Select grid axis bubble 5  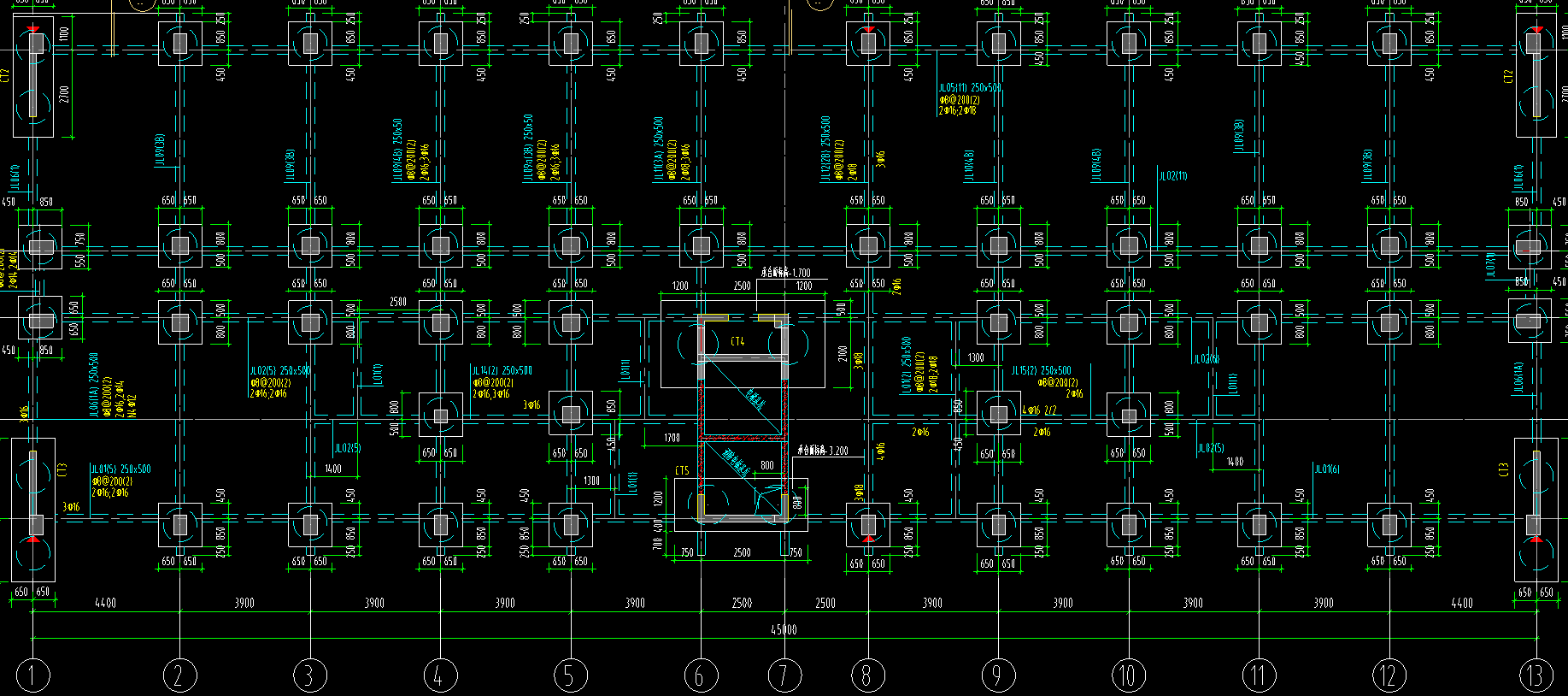pyautogui.click(x=570, y=675)
